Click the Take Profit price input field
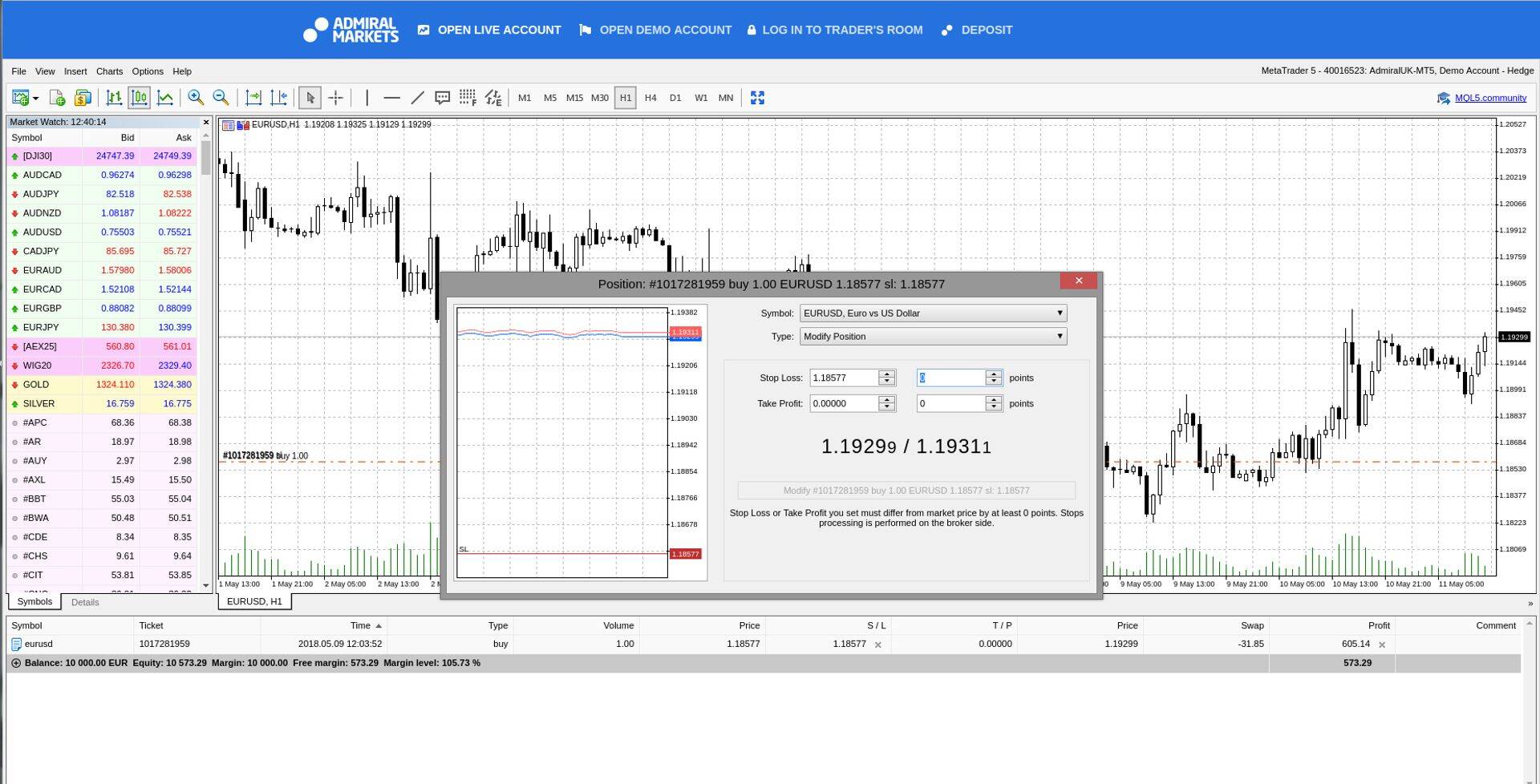Image resolution: width=1540 pixels, height=784 pixels. [844, 404]
